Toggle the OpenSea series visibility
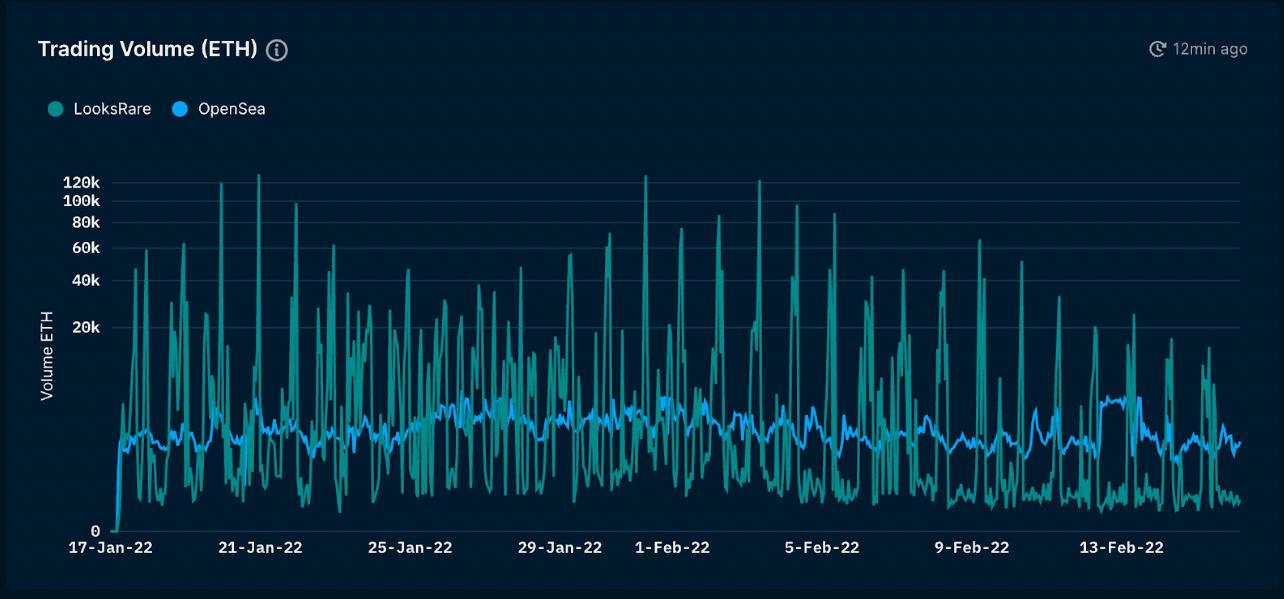Viewport: 1284px width, 599px height. [x=218, y=108]
